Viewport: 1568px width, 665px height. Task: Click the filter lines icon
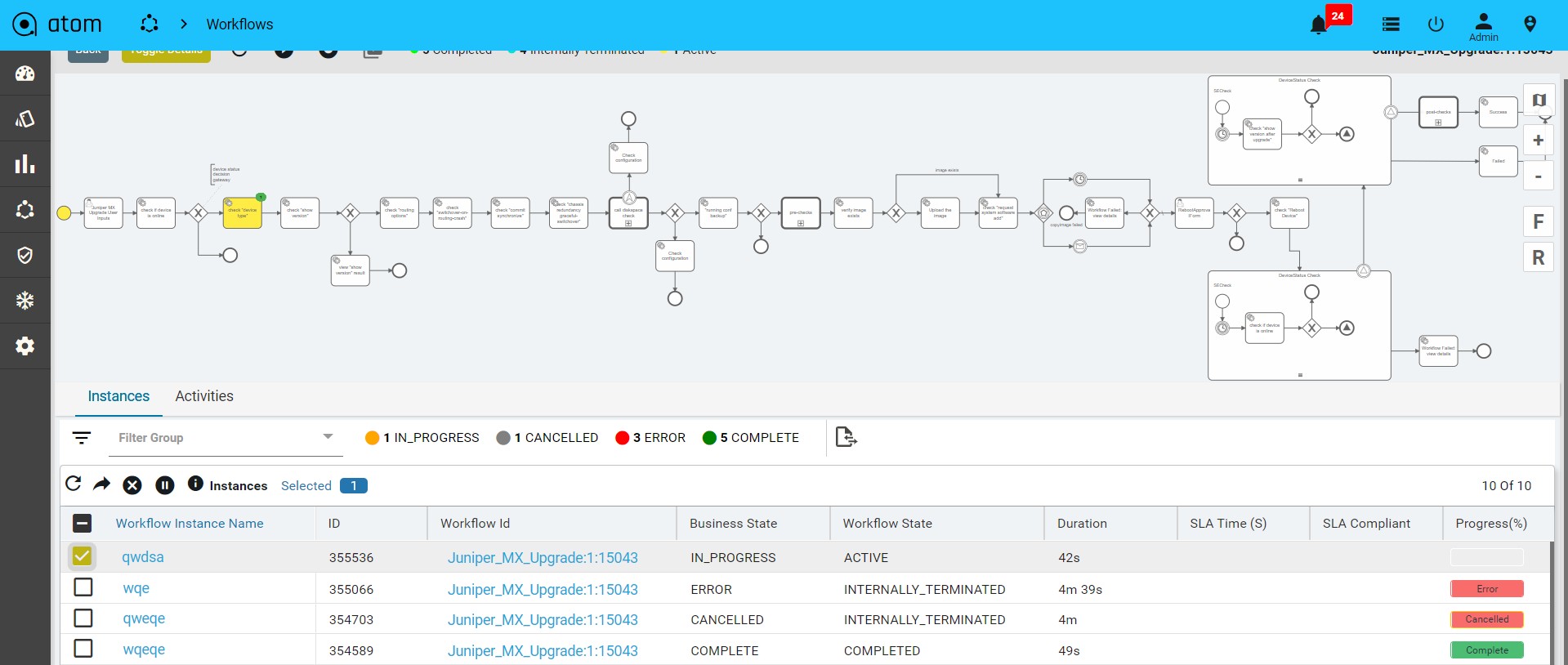[x=82, y=438]
